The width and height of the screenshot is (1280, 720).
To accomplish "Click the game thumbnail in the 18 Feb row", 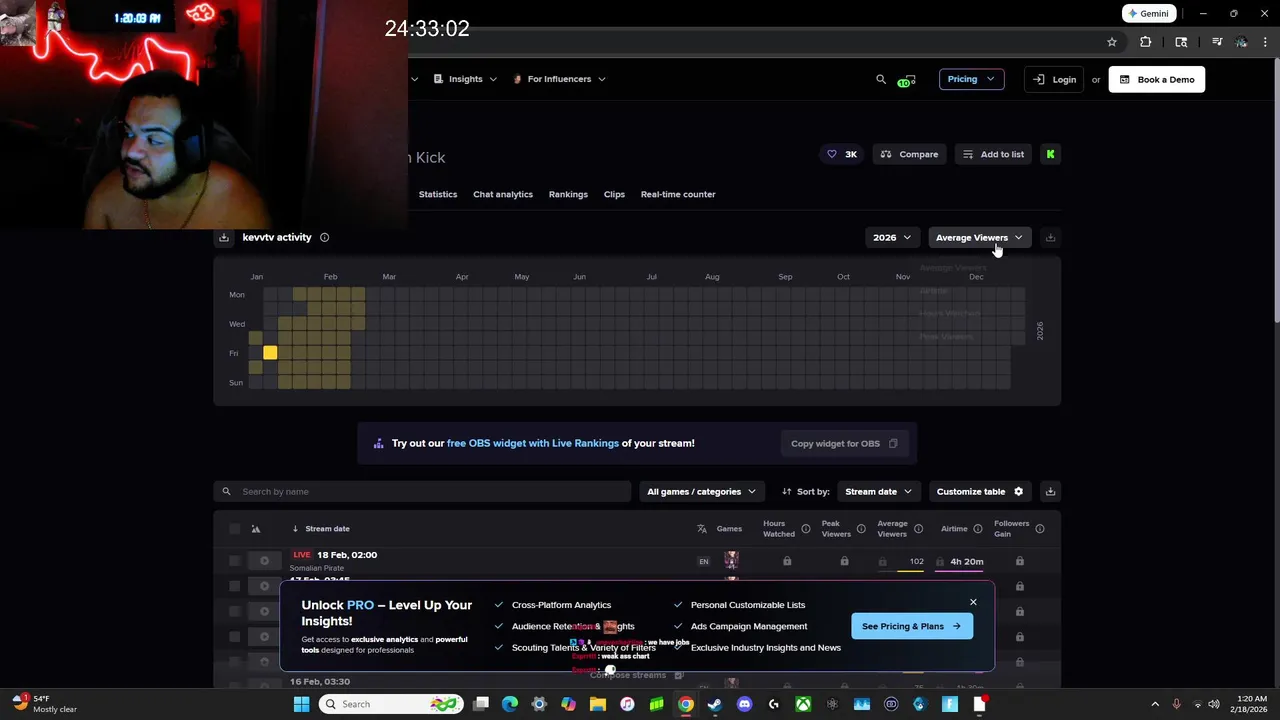I will pyautogui.click(x=731, y=561).
